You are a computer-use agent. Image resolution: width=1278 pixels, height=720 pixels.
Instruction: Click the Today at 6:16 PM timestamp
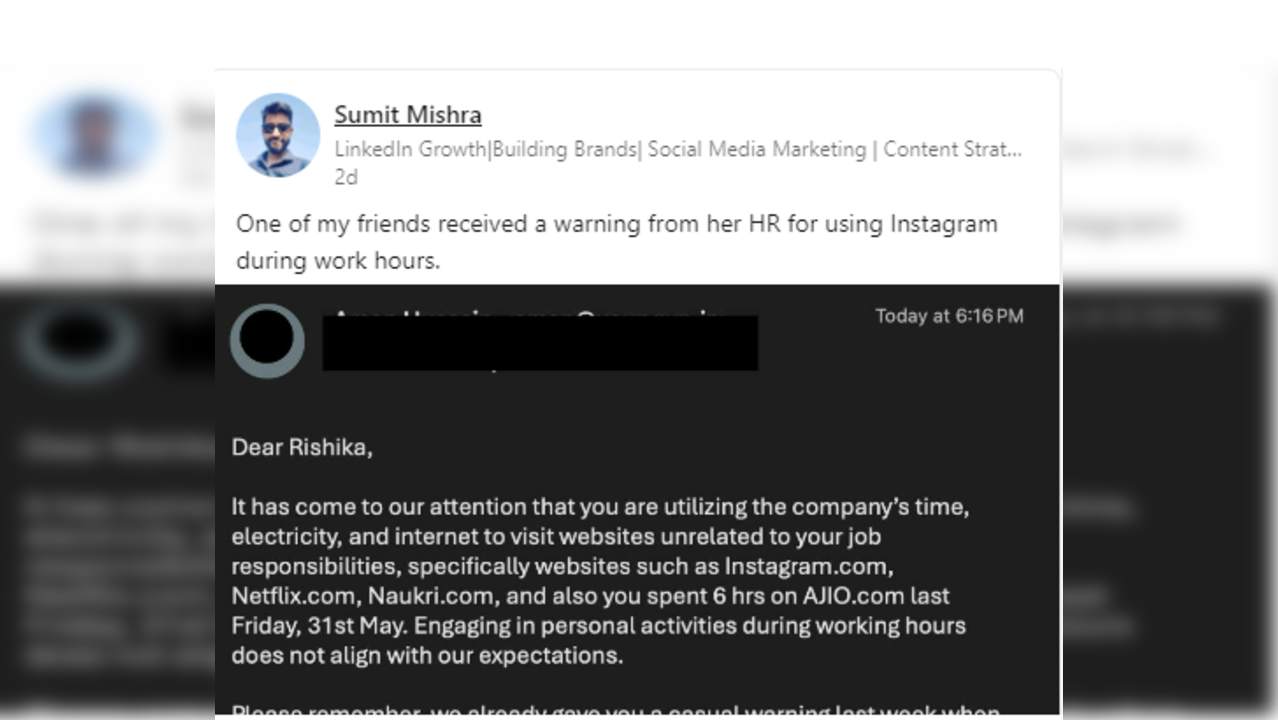click(x=949, y=316)
